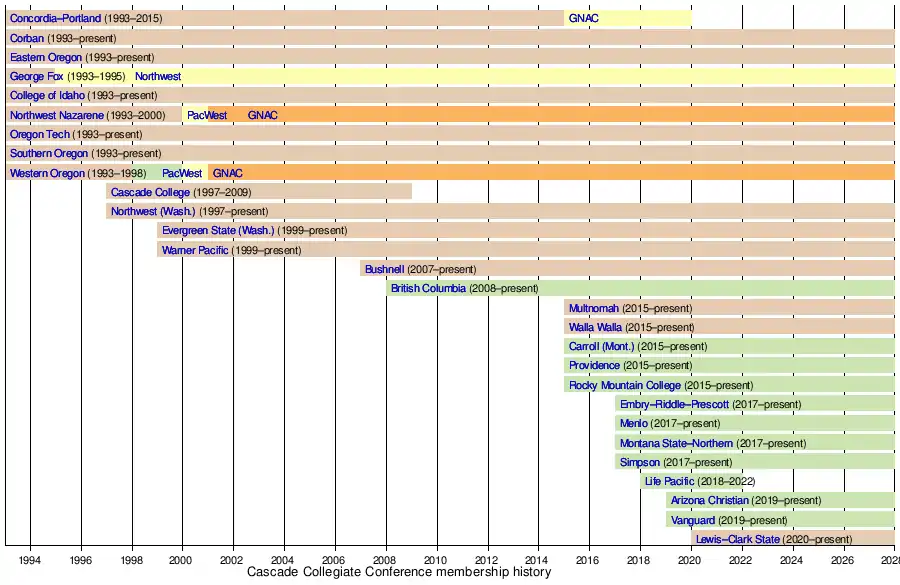
Task: Open the Bushnell link
Action: pos(384,269)
